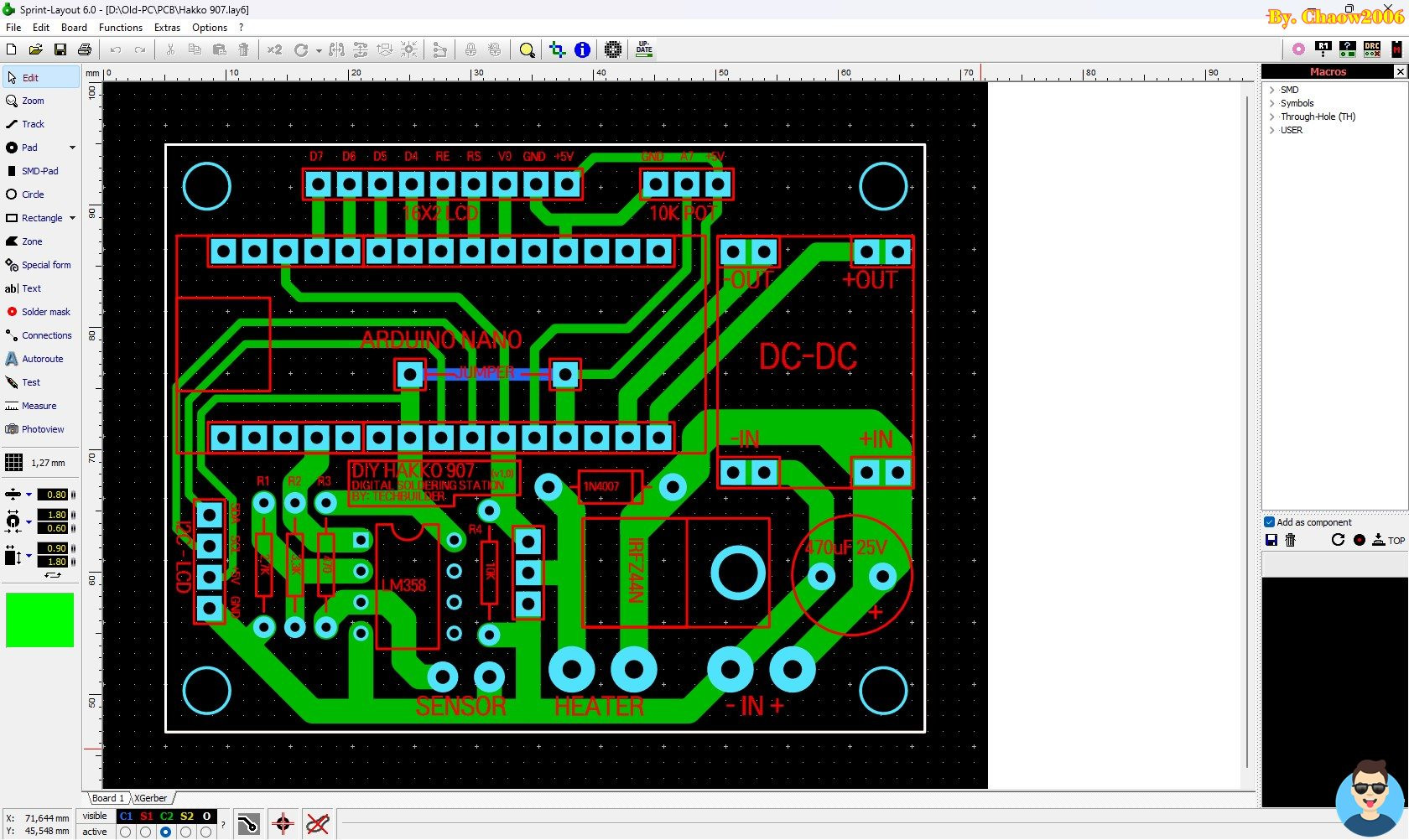Save the layout with the floppy icon

pos(60,49)
